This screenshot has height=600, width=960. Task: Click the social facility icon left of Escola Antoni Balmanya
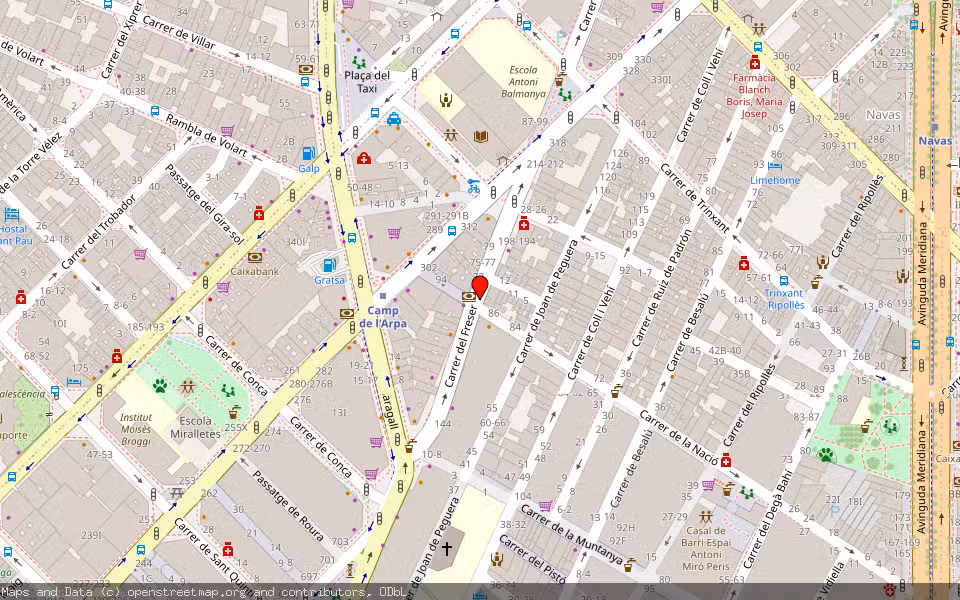tap(446, 99)
